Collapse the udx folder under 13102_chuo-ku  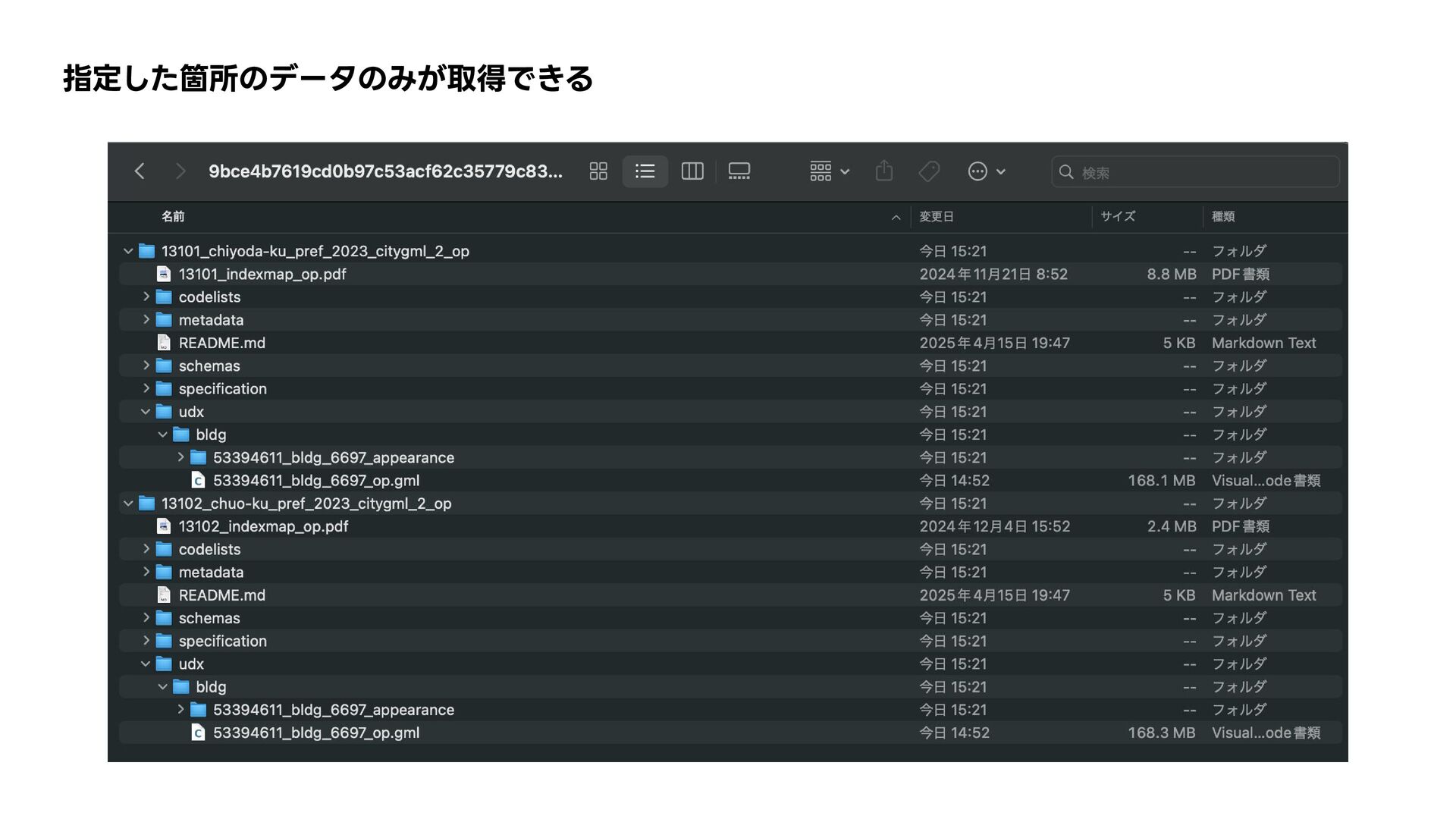[146, 664]
